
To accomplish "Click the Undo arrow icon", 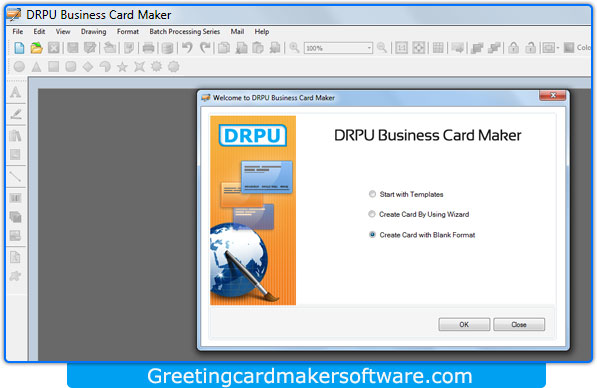I will [x=187, y=48].
